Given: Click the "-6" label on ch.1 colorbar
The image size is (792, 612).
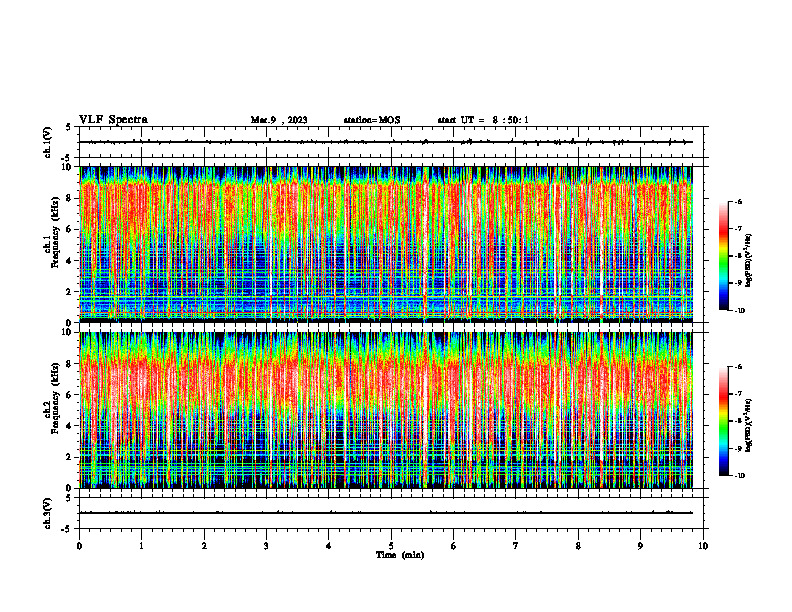Looking at the screenshot, I should pyautogui.click(x=738, y=201).
